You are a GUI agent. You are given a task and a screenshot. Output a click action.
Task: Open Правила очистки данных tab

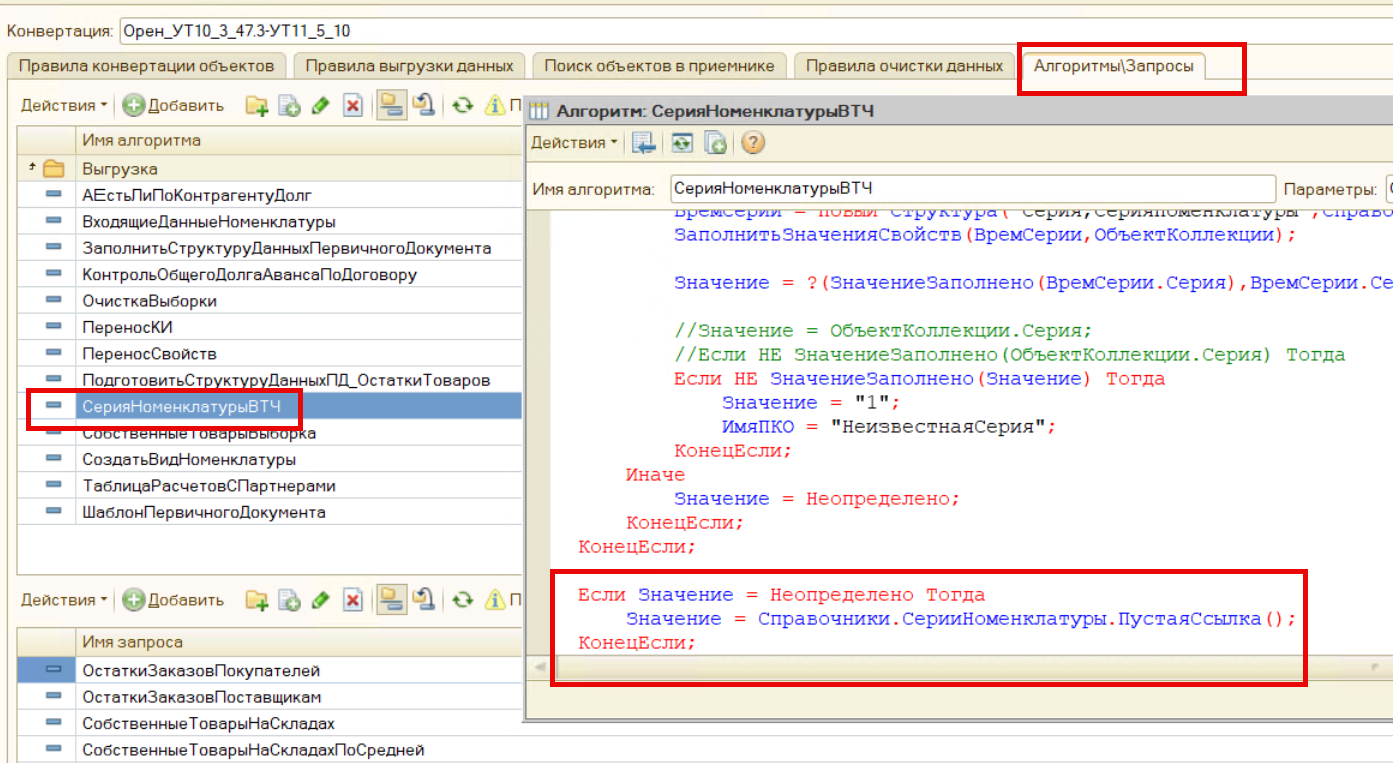(x=904, y=66)
